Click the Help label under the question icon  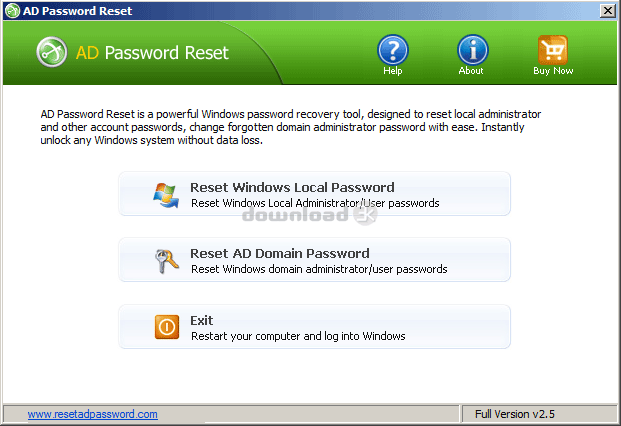392,71
